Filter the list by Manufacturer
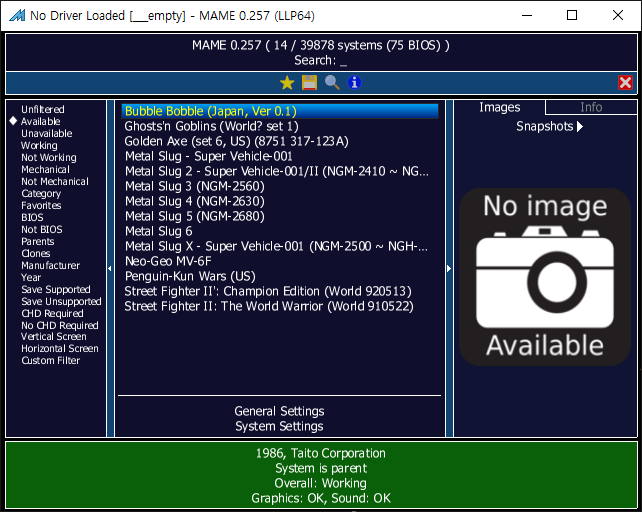 pyautogui.click(x=51, y=265)
